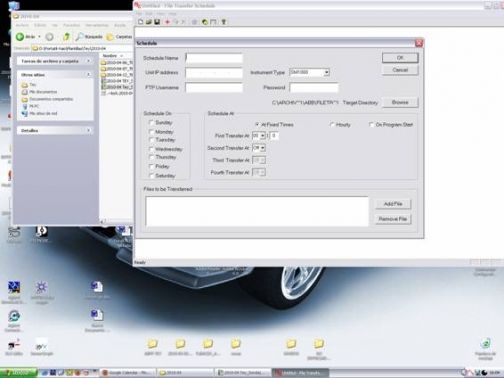Open Documentos compartidos in Otros sitios
504x378 pixels.
(51, 99)
